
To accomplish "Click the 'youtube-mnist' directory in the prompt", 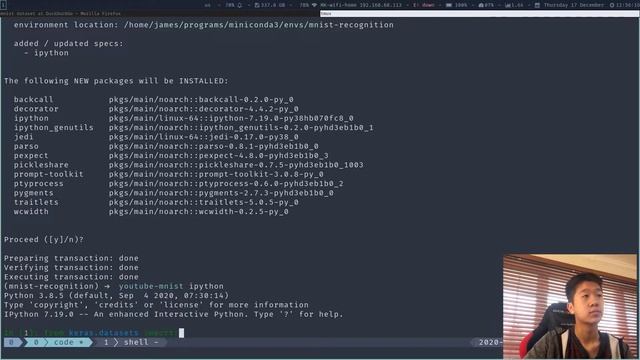I will 151,287.
